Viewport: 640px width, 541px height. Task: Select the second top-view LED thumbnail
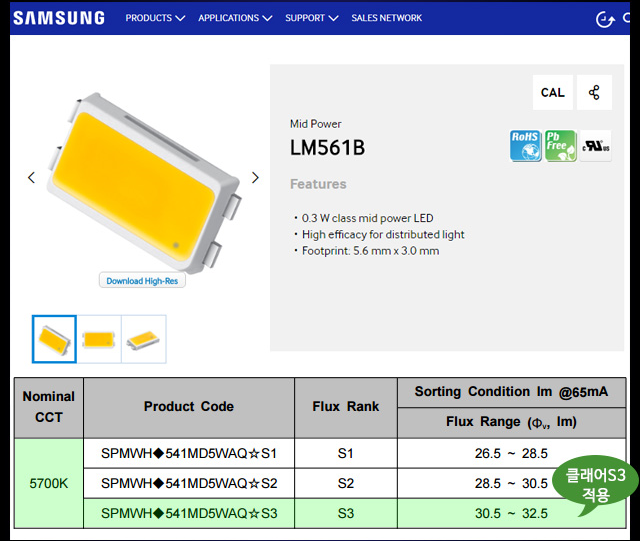[x=99, y=339]
